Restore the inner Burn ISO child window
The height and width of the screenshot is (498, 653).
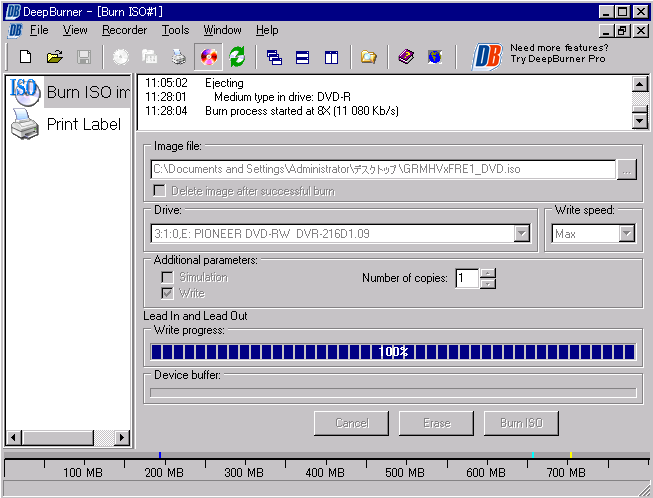[x=623, y=30]
